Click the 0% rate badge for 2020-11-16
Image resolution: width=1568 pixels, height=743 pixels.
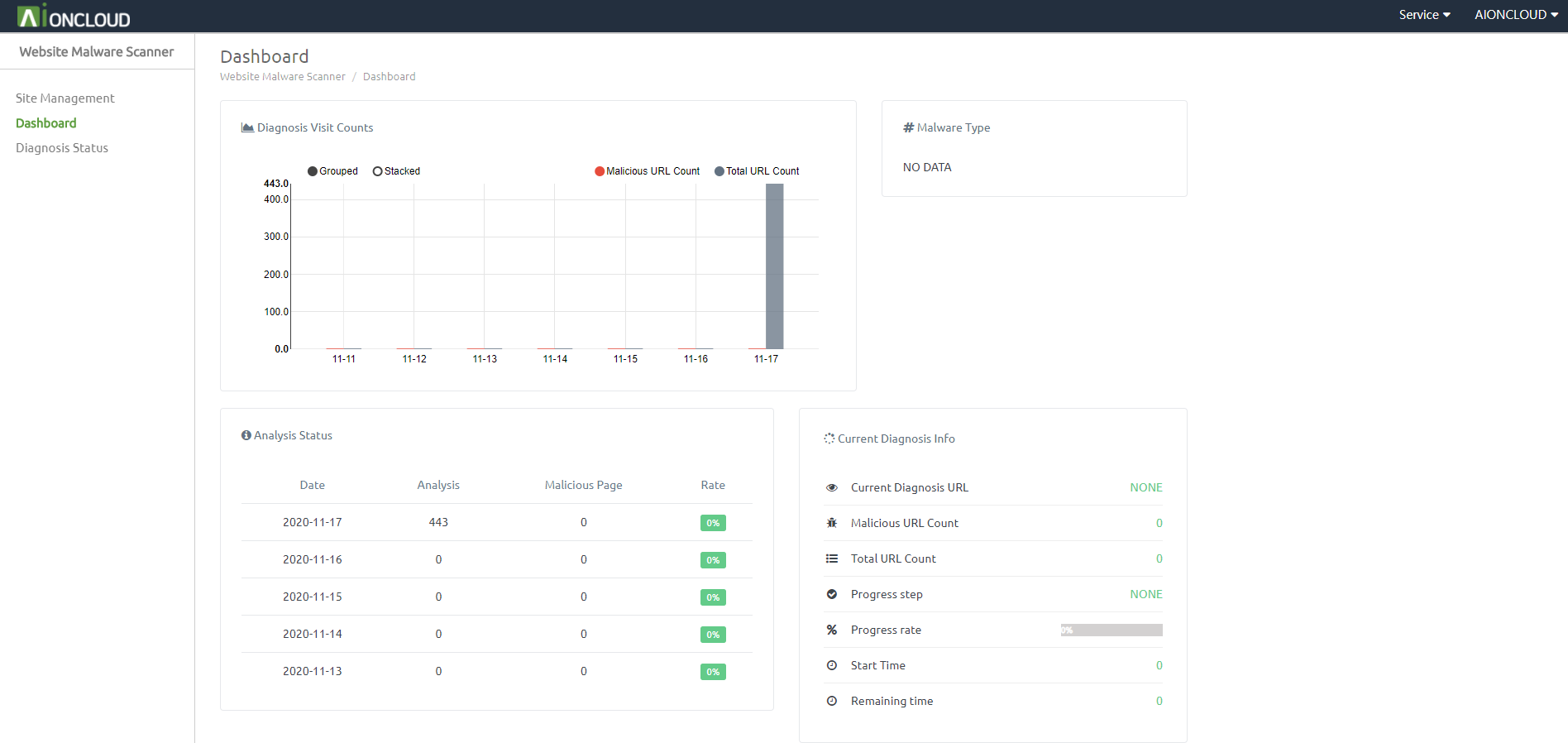tap(713, 560)
